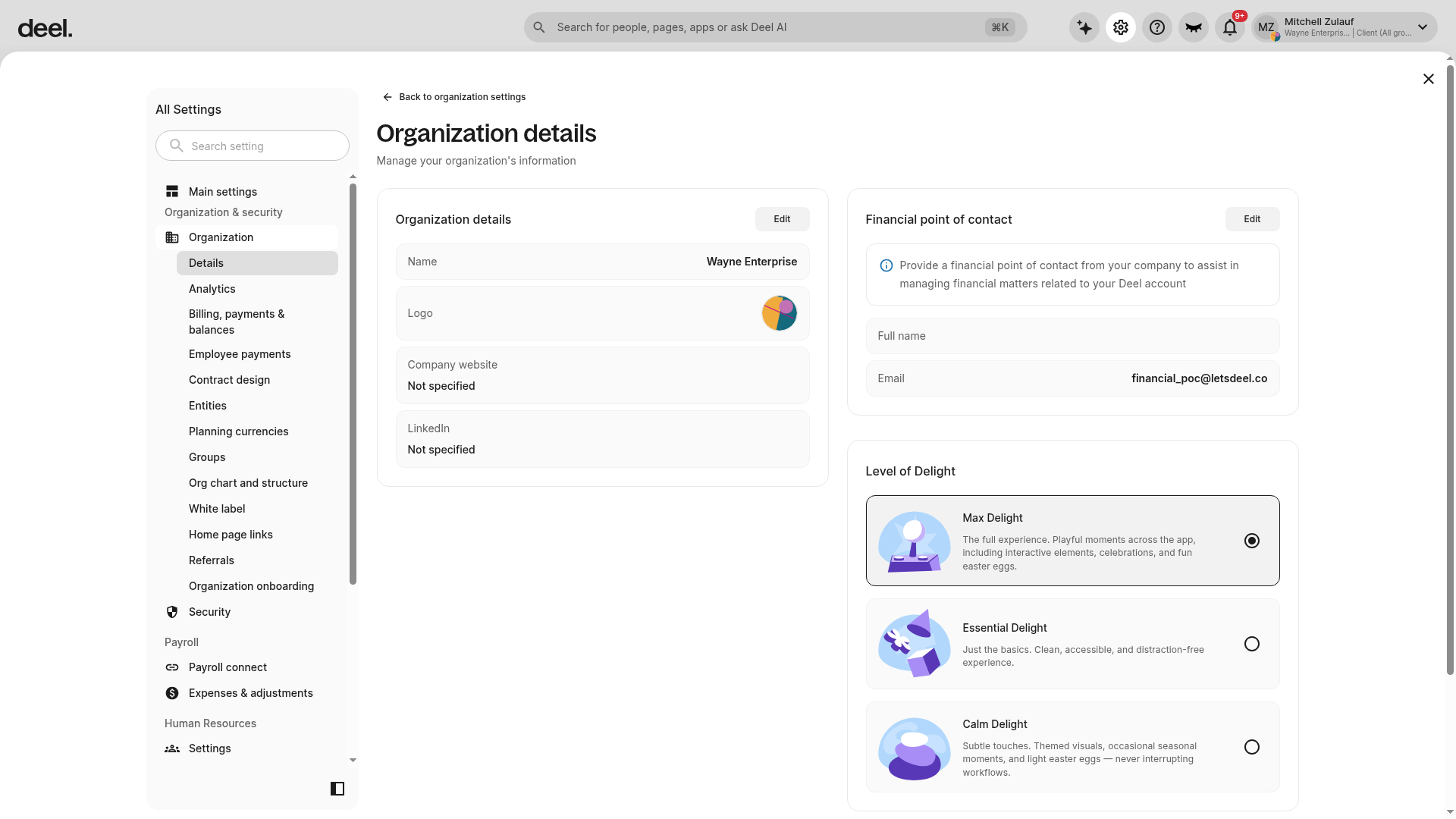Click the Max Delight illustration
Viewport: 1456px width, 819px height.
(x=915, y=541)
